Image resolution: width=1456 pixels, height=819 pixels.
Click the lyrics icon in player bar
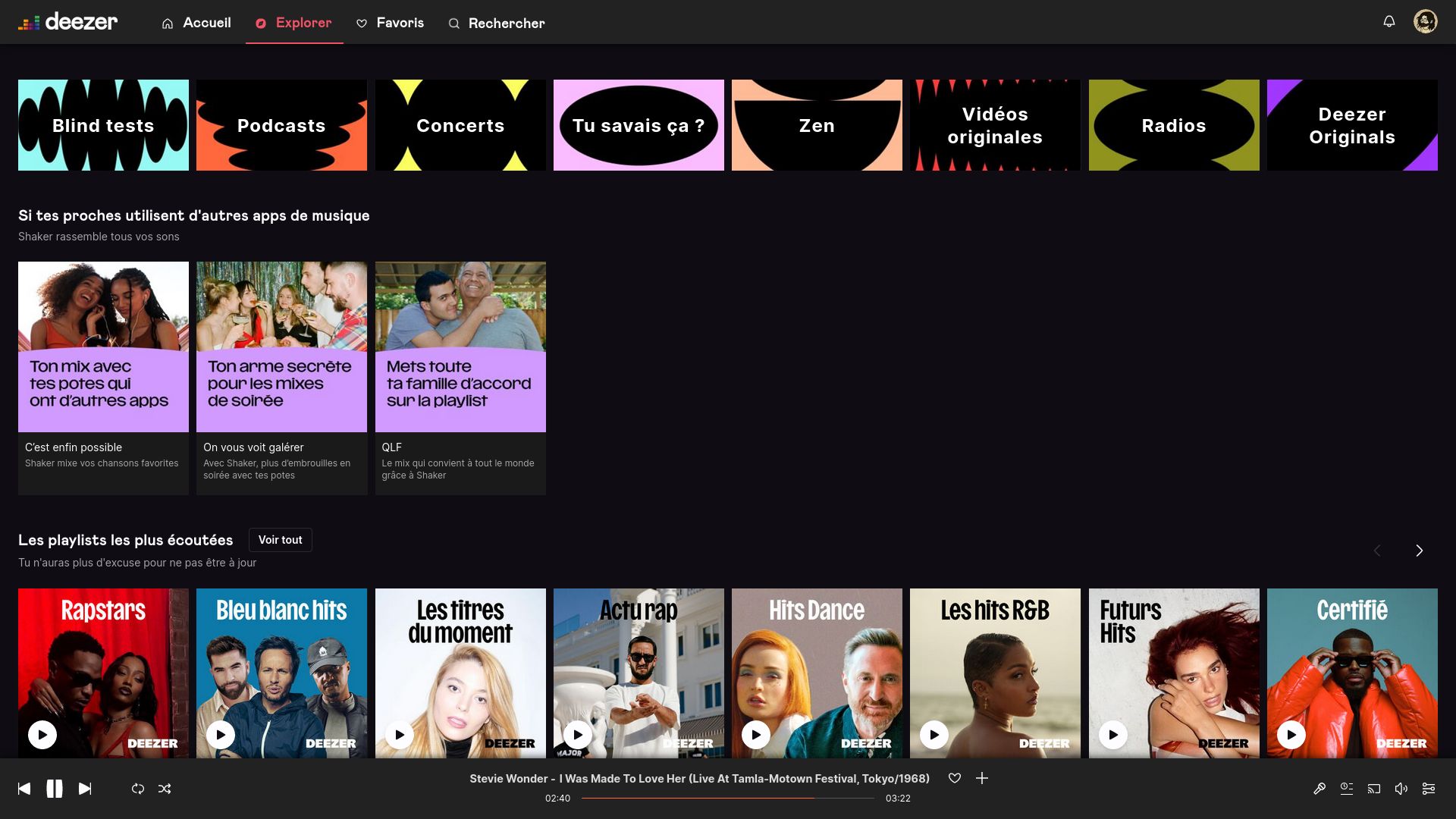(1319, 788)
